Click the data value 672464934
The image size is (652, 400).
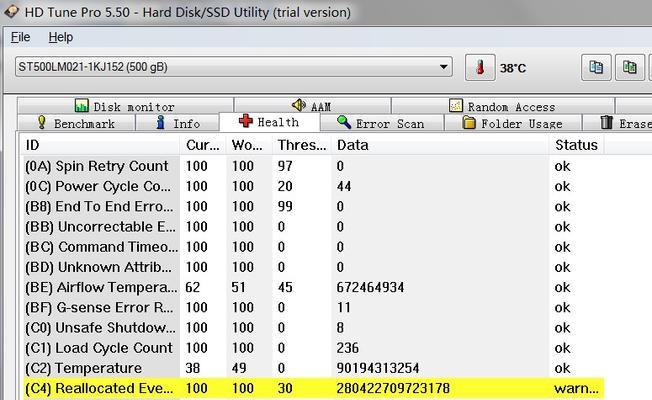coord(370,287)
